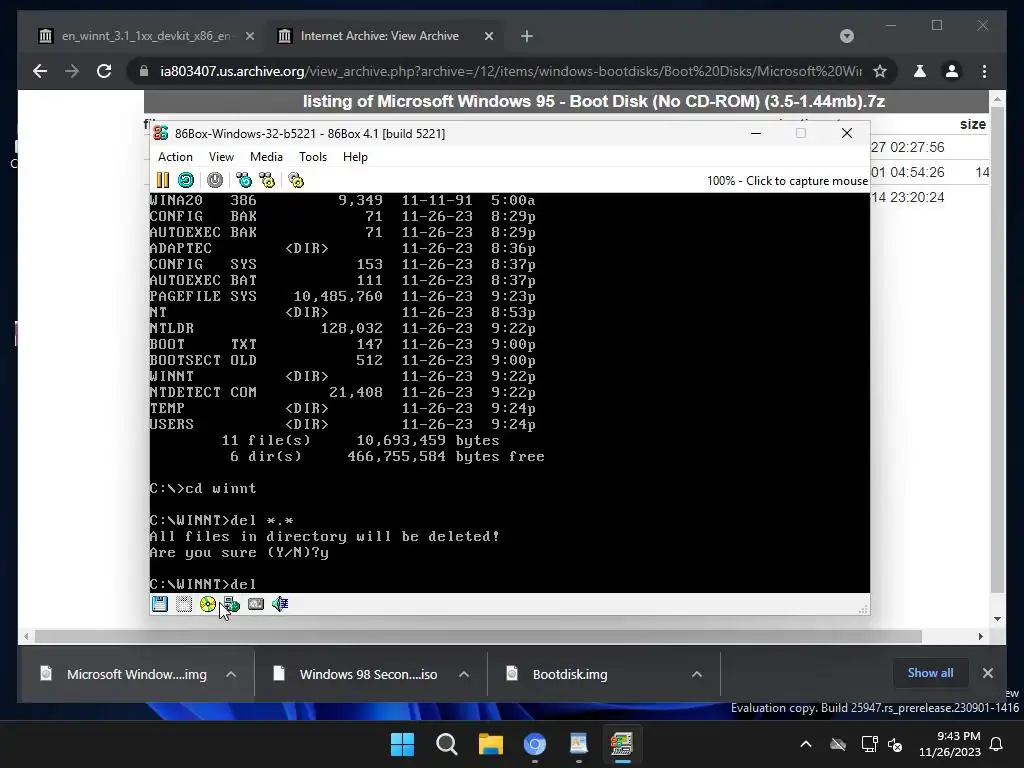Go back in browser history
This screenshot has height=768, width=1024.
(40, 71)
